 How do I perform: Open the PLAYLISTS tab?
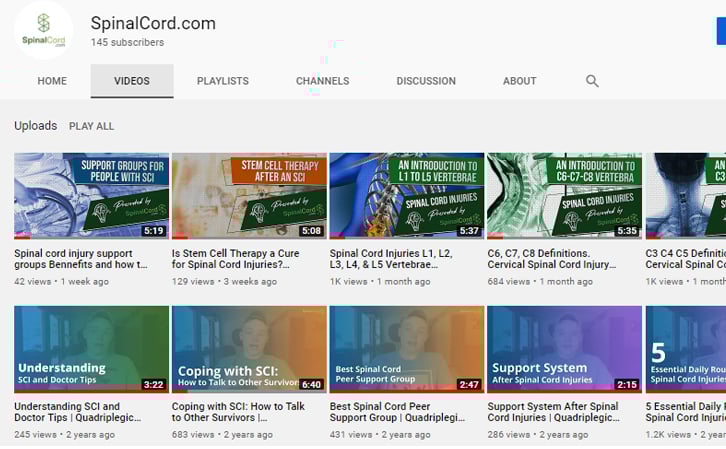(223, 81)
